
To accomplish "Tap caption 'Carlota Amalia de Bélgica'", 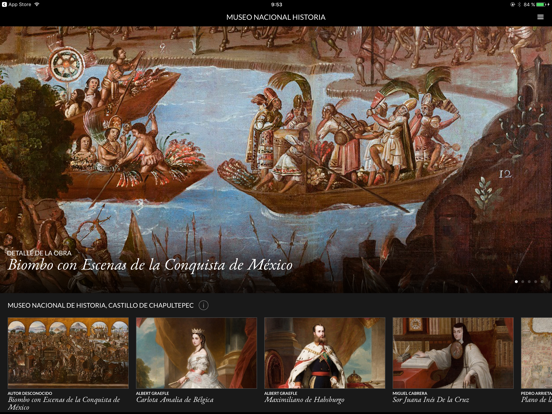I will click(x=175, y=400).
